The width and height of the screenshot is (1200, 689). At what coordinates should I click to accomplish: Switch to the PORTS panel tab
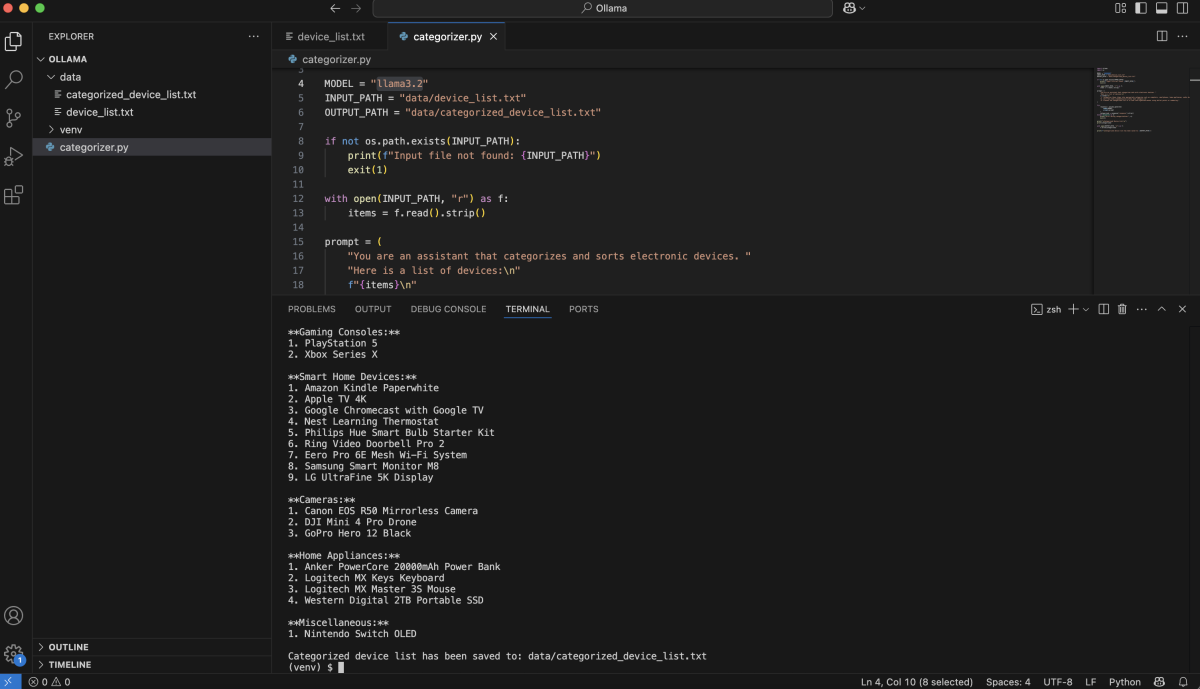tap(584, 309)
